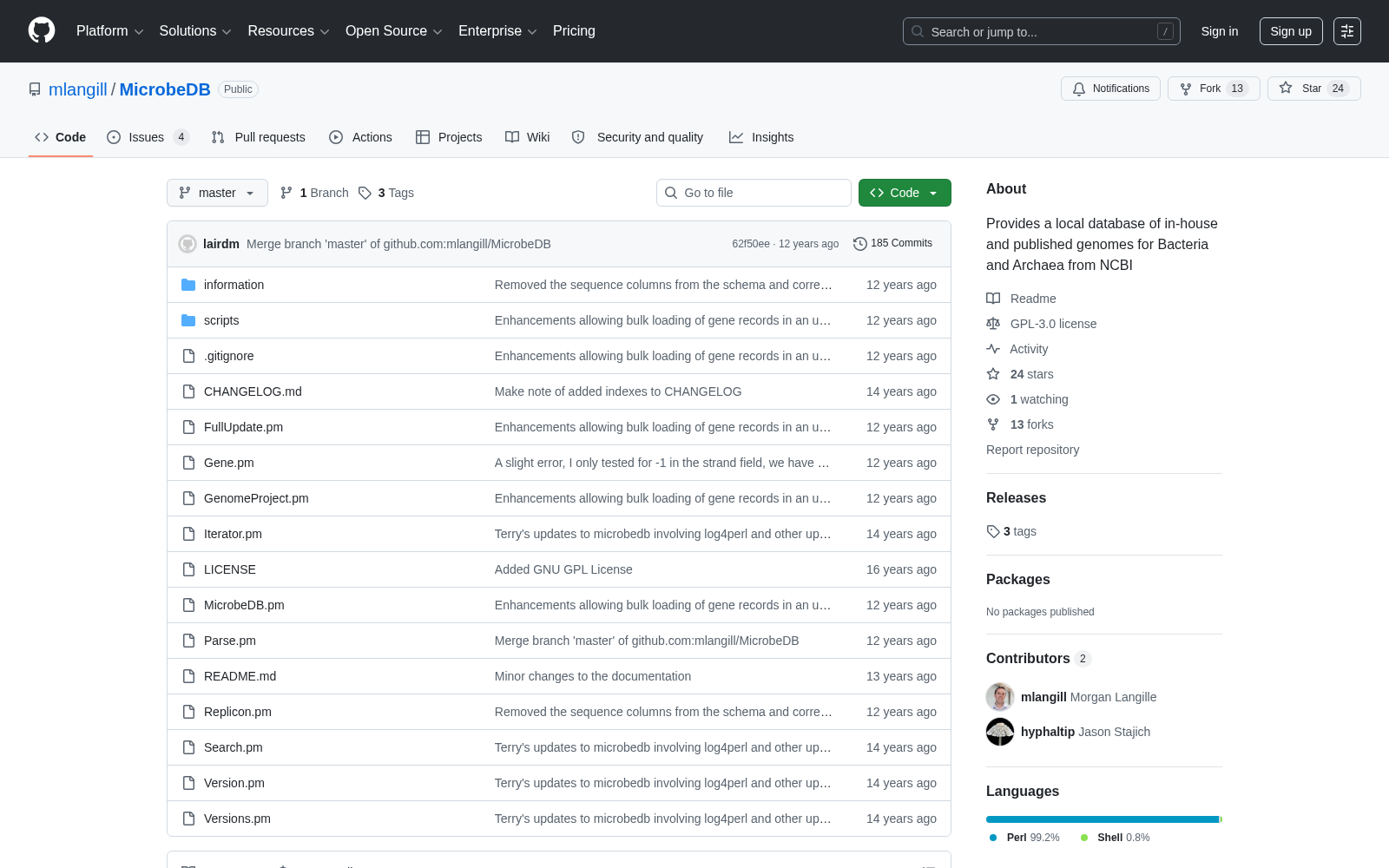Open the Gene.pm file

tap(229, 463)
